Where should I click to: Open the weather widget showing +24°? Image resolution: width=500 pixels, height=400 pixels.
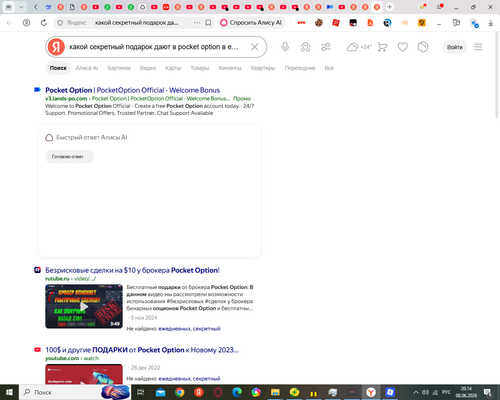point(359,47)
